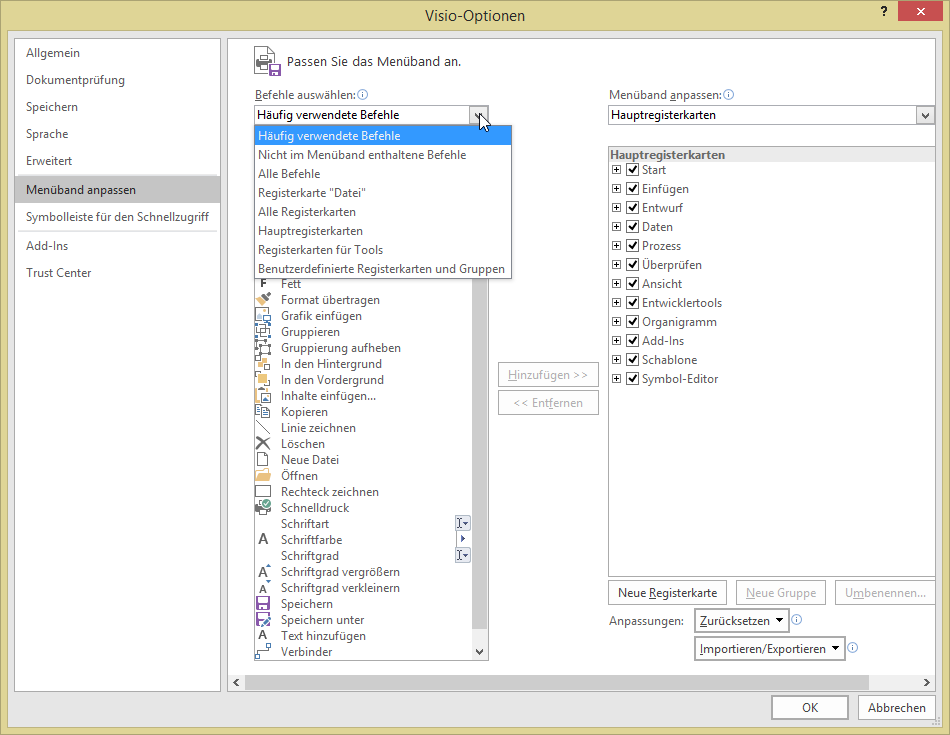Toggle the Entwurf checkbox
This screenshot has width=950, height=735.
tap(633, 207)
